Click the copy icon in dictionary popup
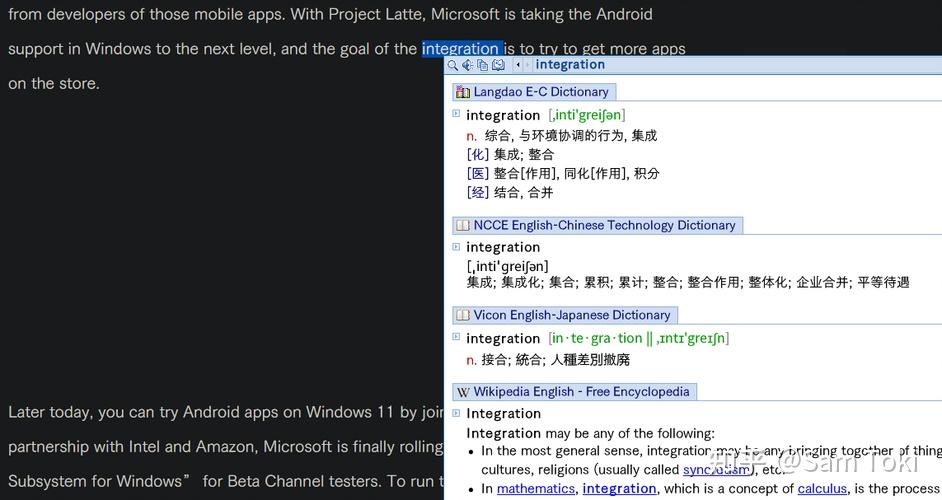 482,65
